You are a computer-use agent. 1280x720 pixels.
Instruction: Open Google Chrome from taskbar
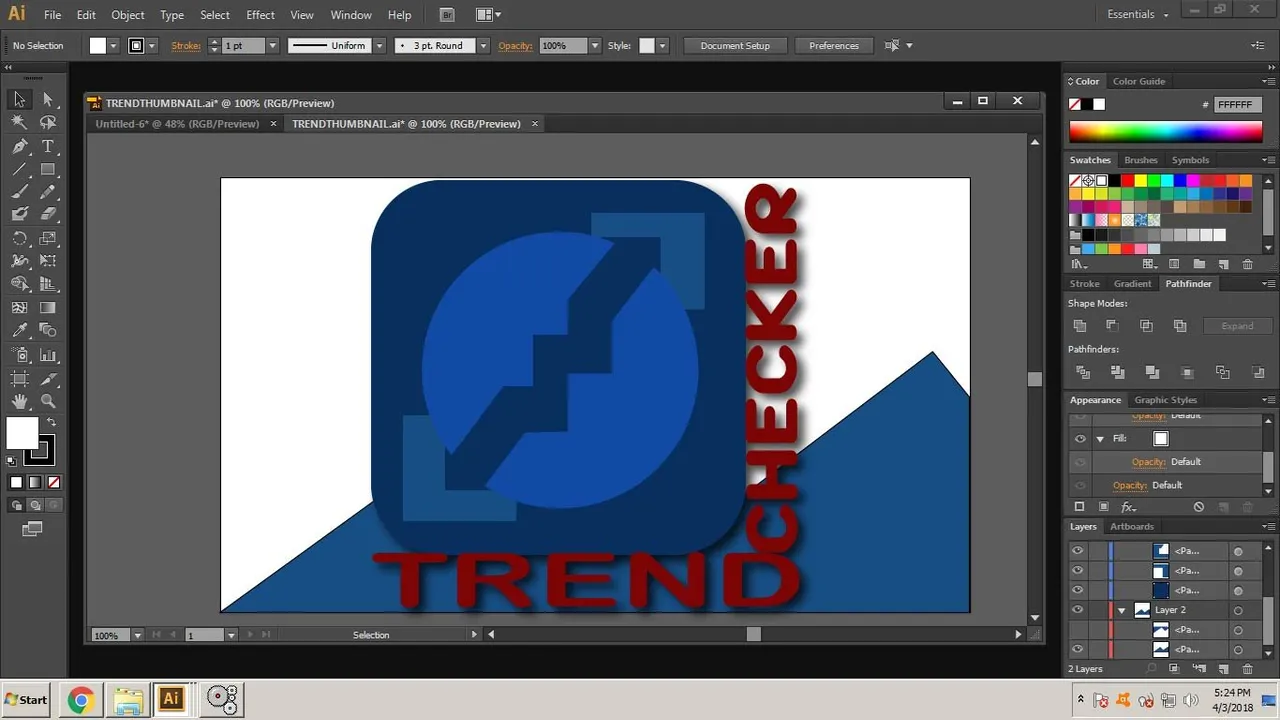point(81,699)
